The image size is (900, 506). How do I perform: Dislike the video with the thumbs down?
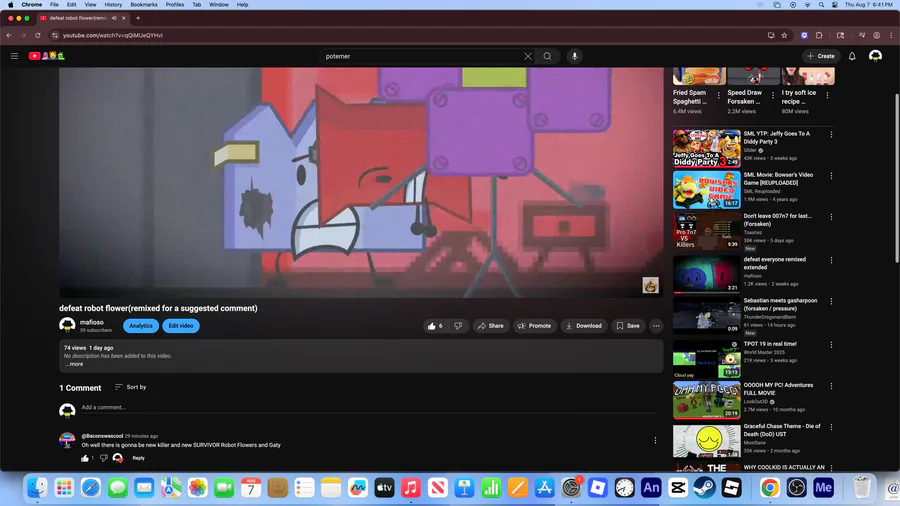[458, 326]
